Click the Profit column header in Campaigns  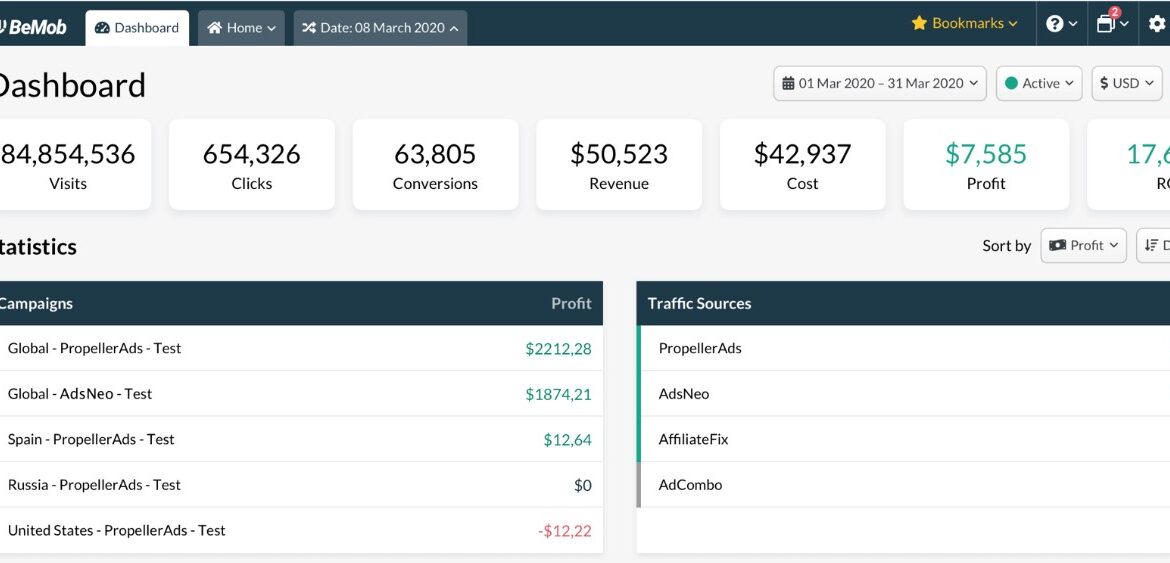click(x=571, y=303)
